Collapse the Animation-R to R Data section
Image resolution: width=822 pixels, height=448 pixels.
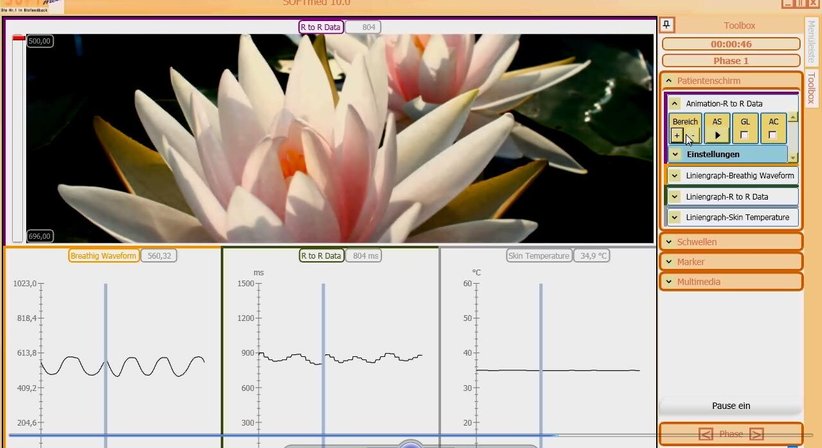(x=675, y=103)
